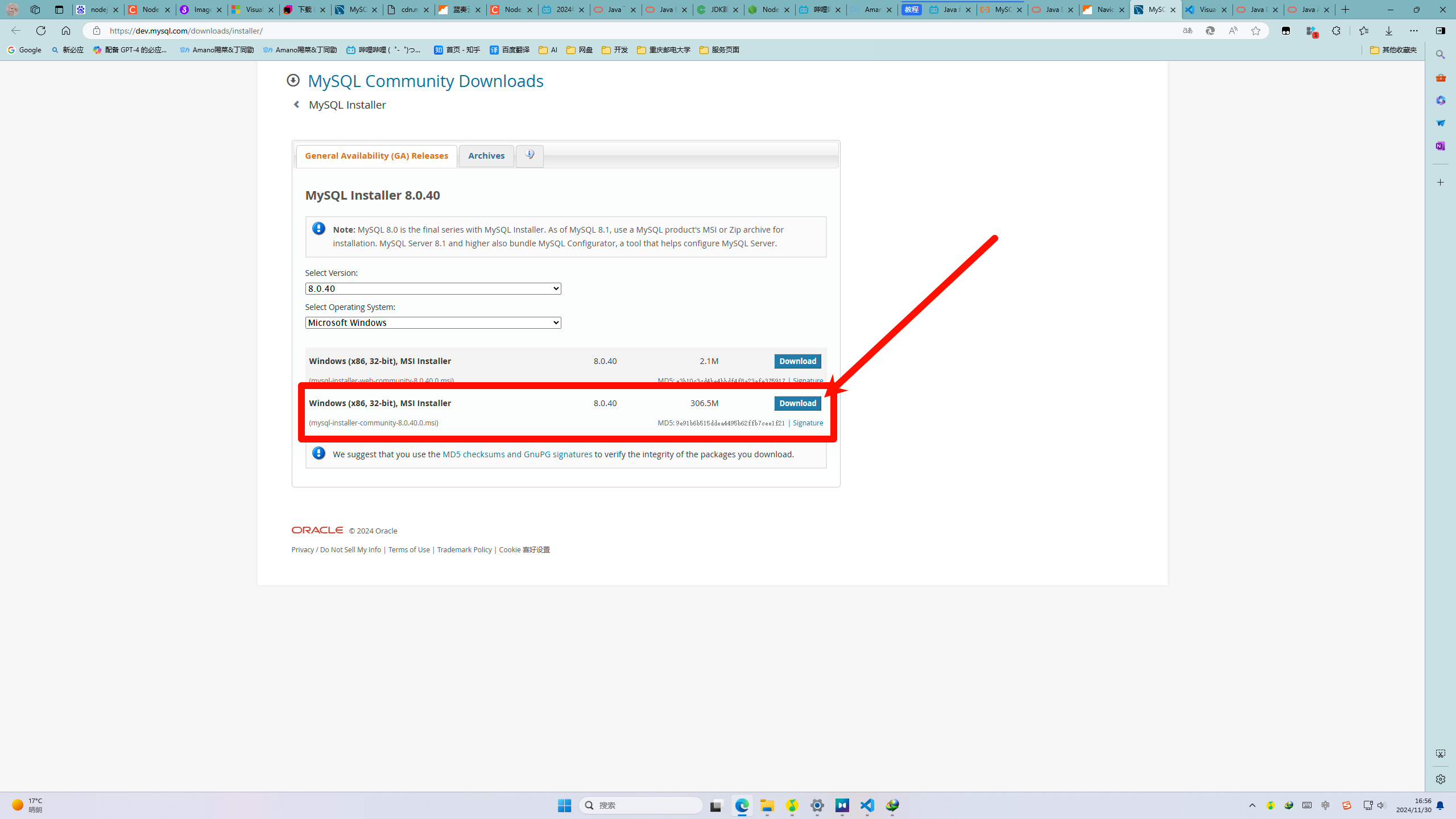Viewport: 1456px width, 819px height.
Task: Open Signature link for the web-community installer
Action: [x=808, y=380]
